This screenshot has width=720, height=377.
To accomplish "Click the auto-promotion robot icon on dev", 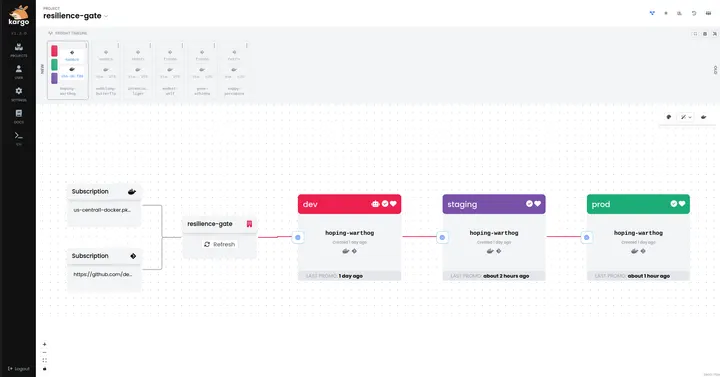I will point(375,203).
